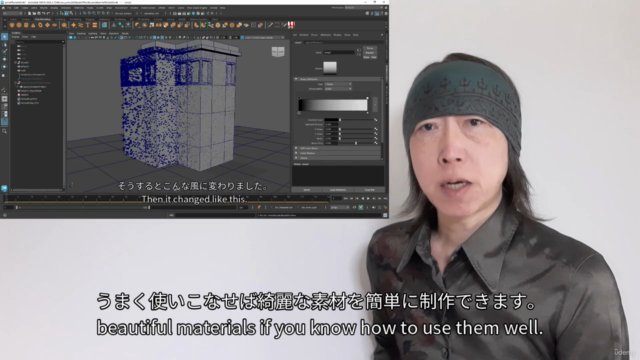Click the ViewCube in the viewport
The width and height of the screenshot is (640, 360).
point(278,52)
